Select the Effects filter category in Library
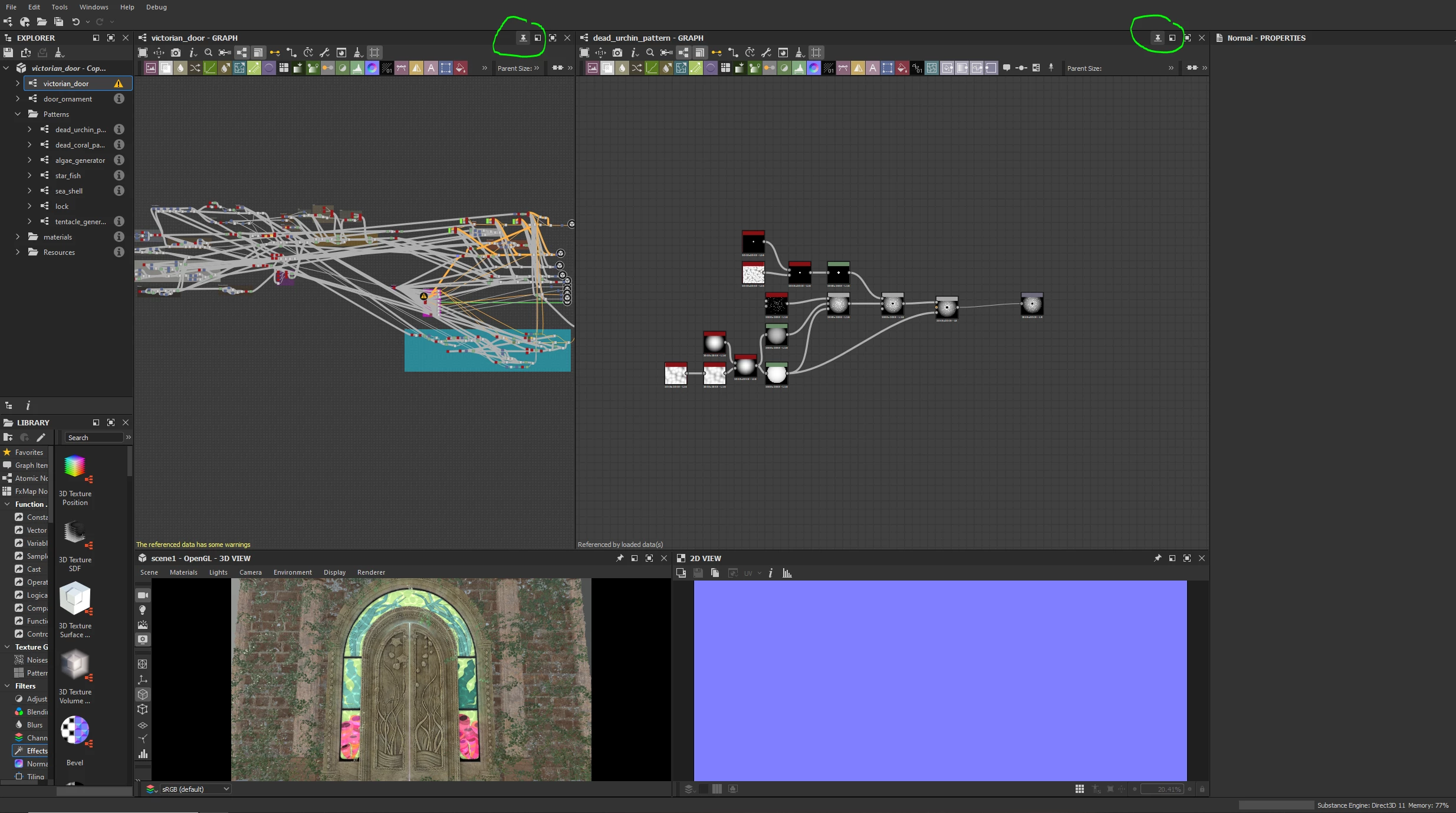The image size is (1456, 813). (37, 750)
